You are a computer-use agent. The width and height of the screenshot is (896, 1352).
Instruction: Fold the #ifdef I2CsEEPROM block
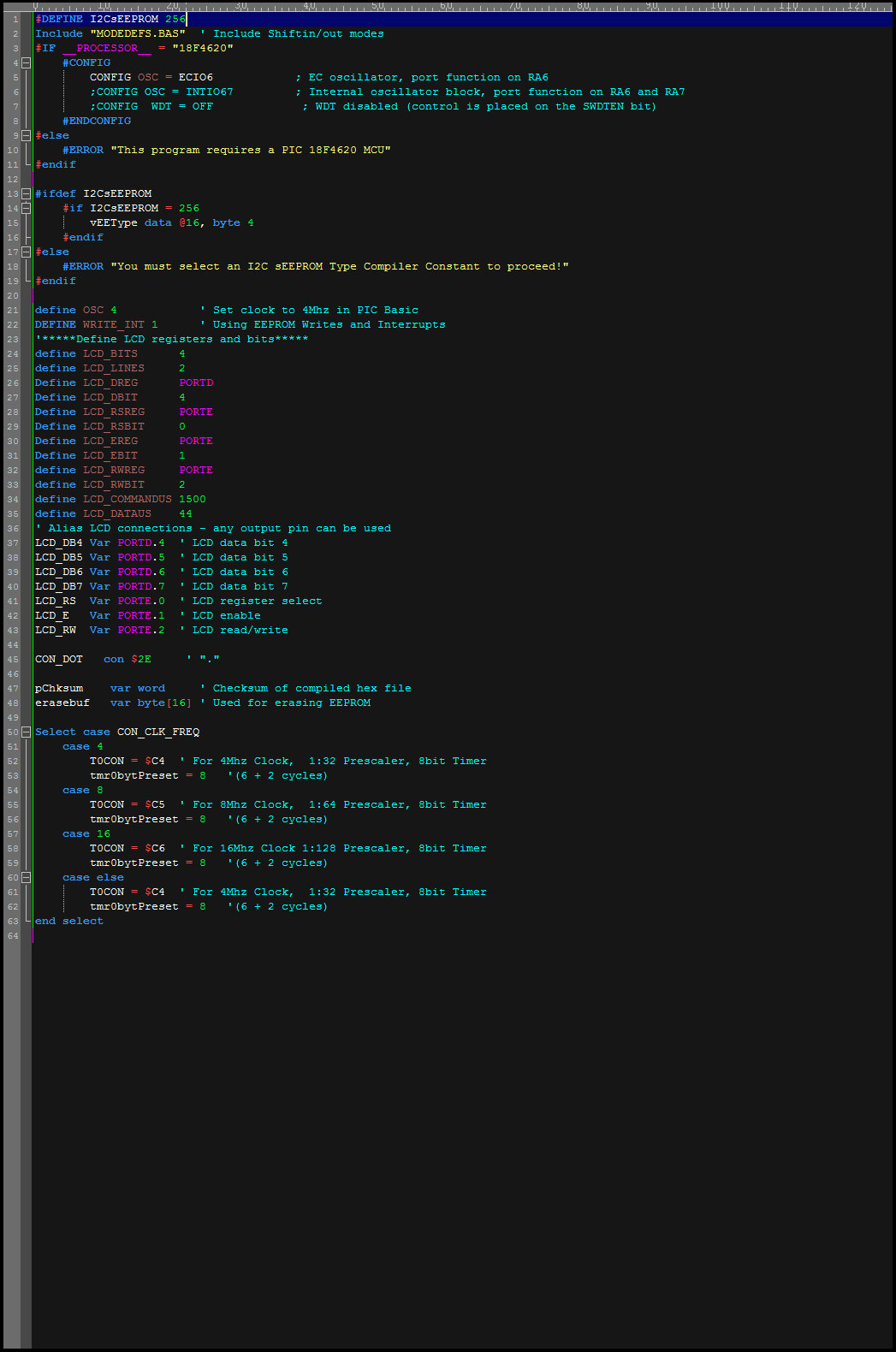[x=26, y=193]
